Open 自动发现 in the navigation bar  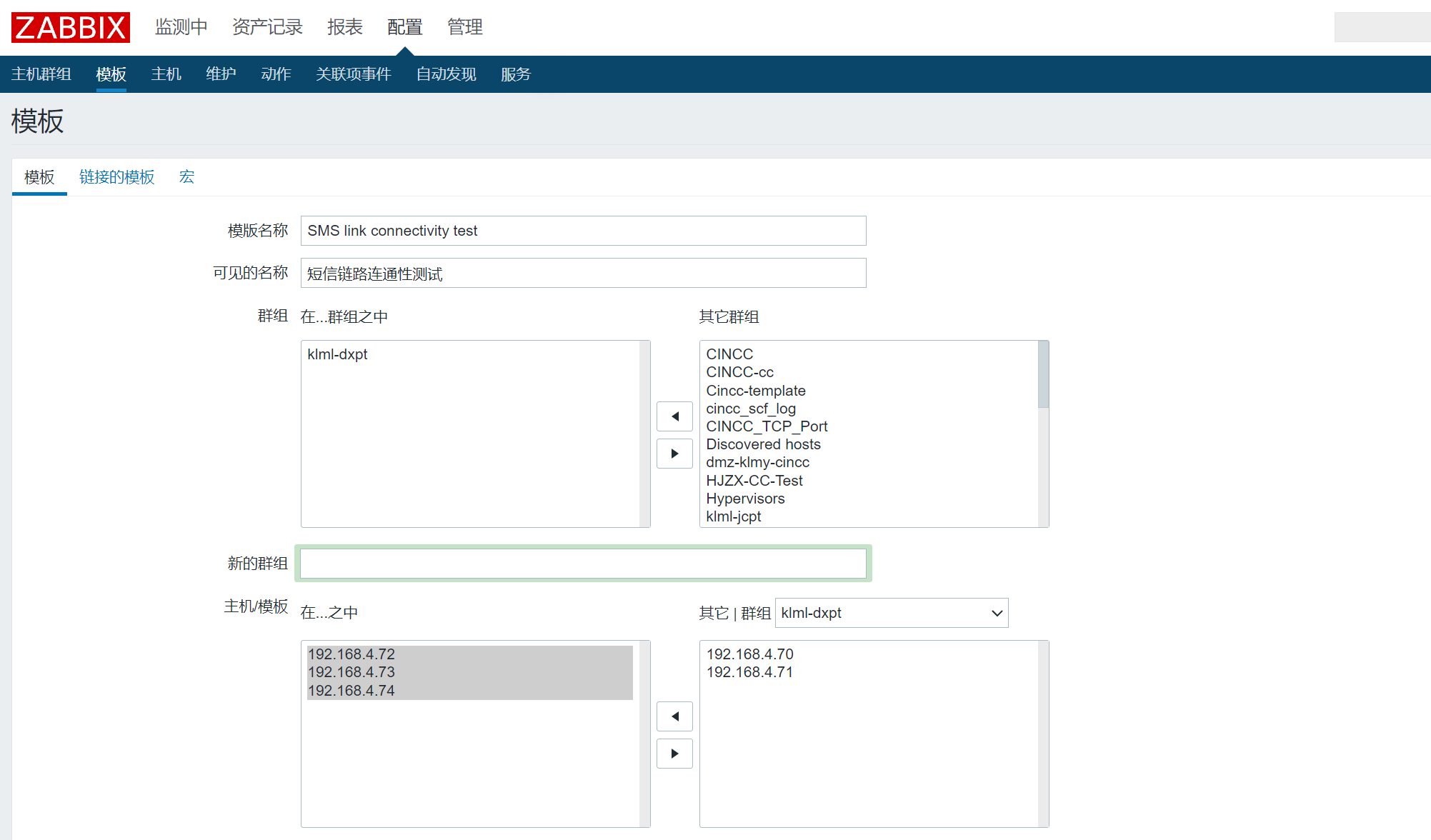[x=446, y=74]
